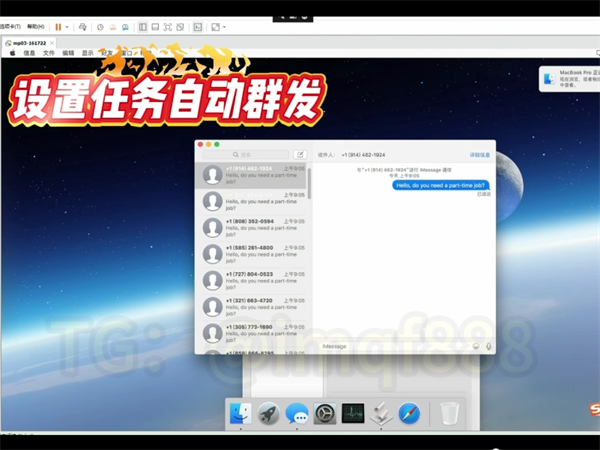Click the microphone audio record icon
This screenshot has height=450, width=600.
[x=489, y=346]
